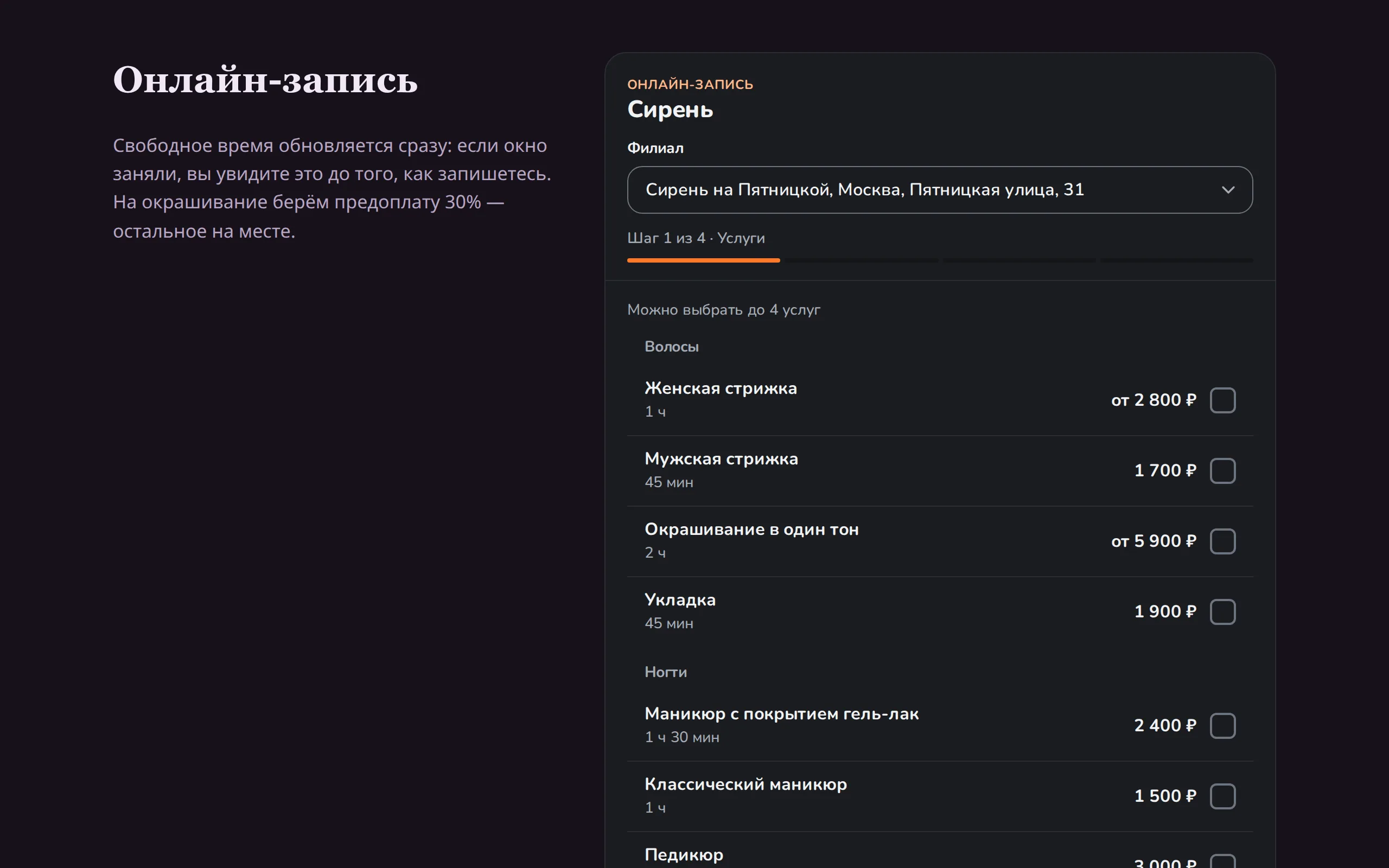Viewport: 1389px width, 868px height.
Task: Mark the Маникюр с покрытием гель-лак checkbox
Action: point(1222,726)
